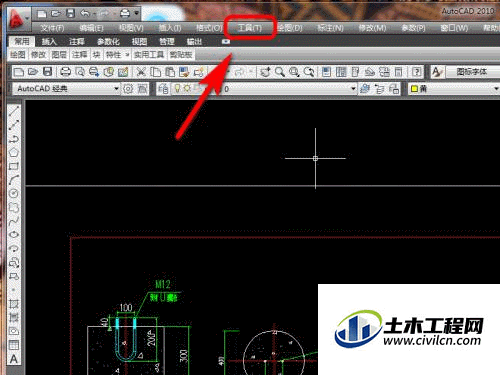Screen dimensions: 500x375
Task: Select the Pan hand tool icon
Action: pyautogui.click(x=265, y=72)
